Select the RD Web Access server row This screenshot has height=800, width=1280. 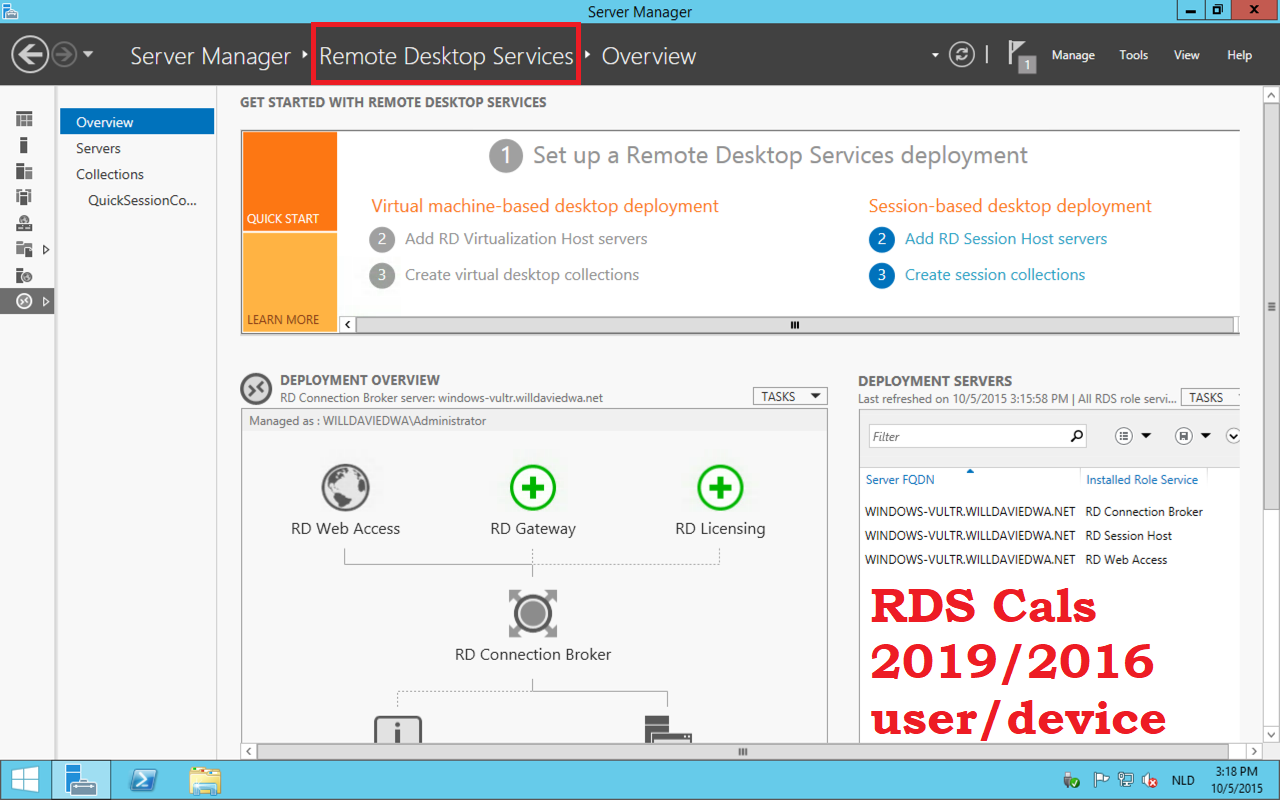tap(1050, 560)
